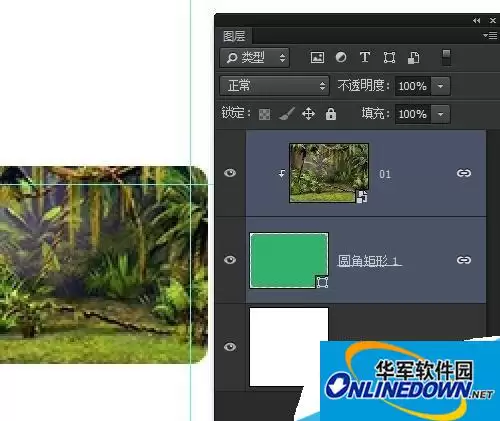Select the green 圆角矩形 1 thumbnail
This screenshot has height=421, width=500.
pos(289,260)
